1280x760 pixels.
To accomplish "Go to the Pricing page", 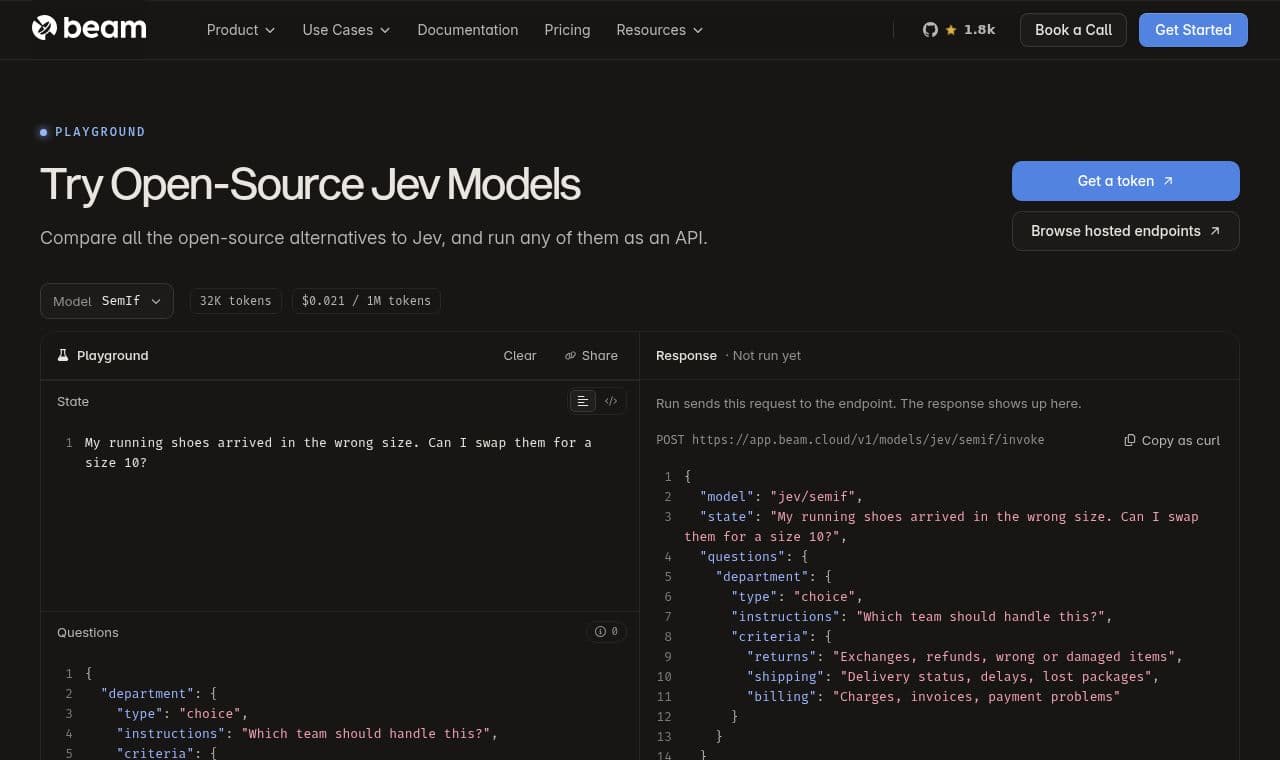I will [567, 30].
